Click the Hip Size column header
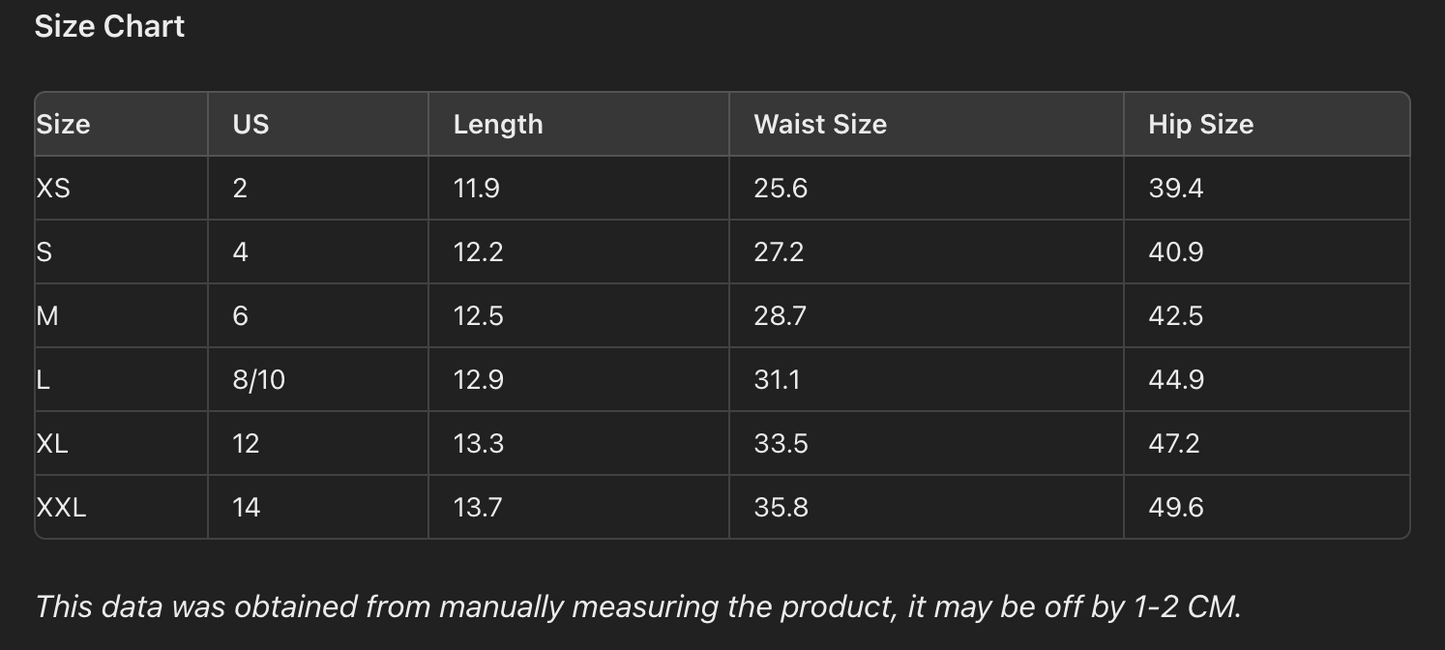 [1200, 124]
